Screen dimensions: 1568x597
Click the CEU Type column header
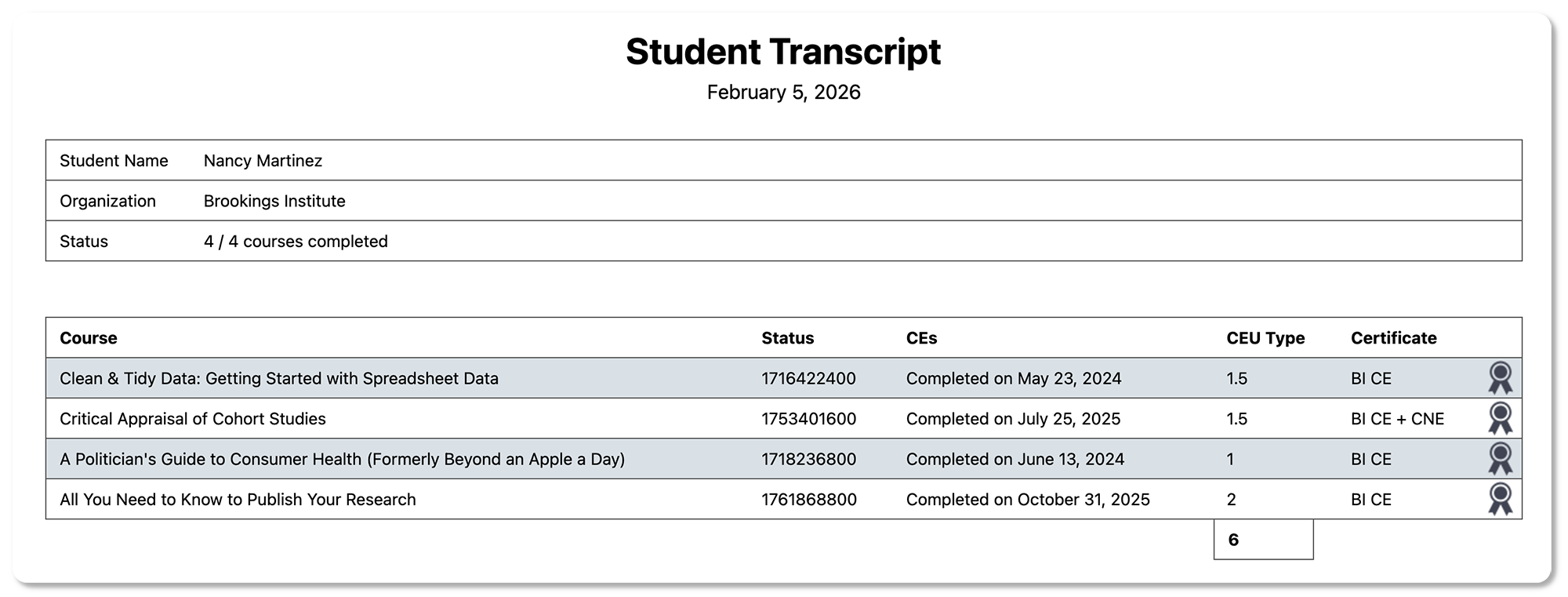tap(1265, 338)
